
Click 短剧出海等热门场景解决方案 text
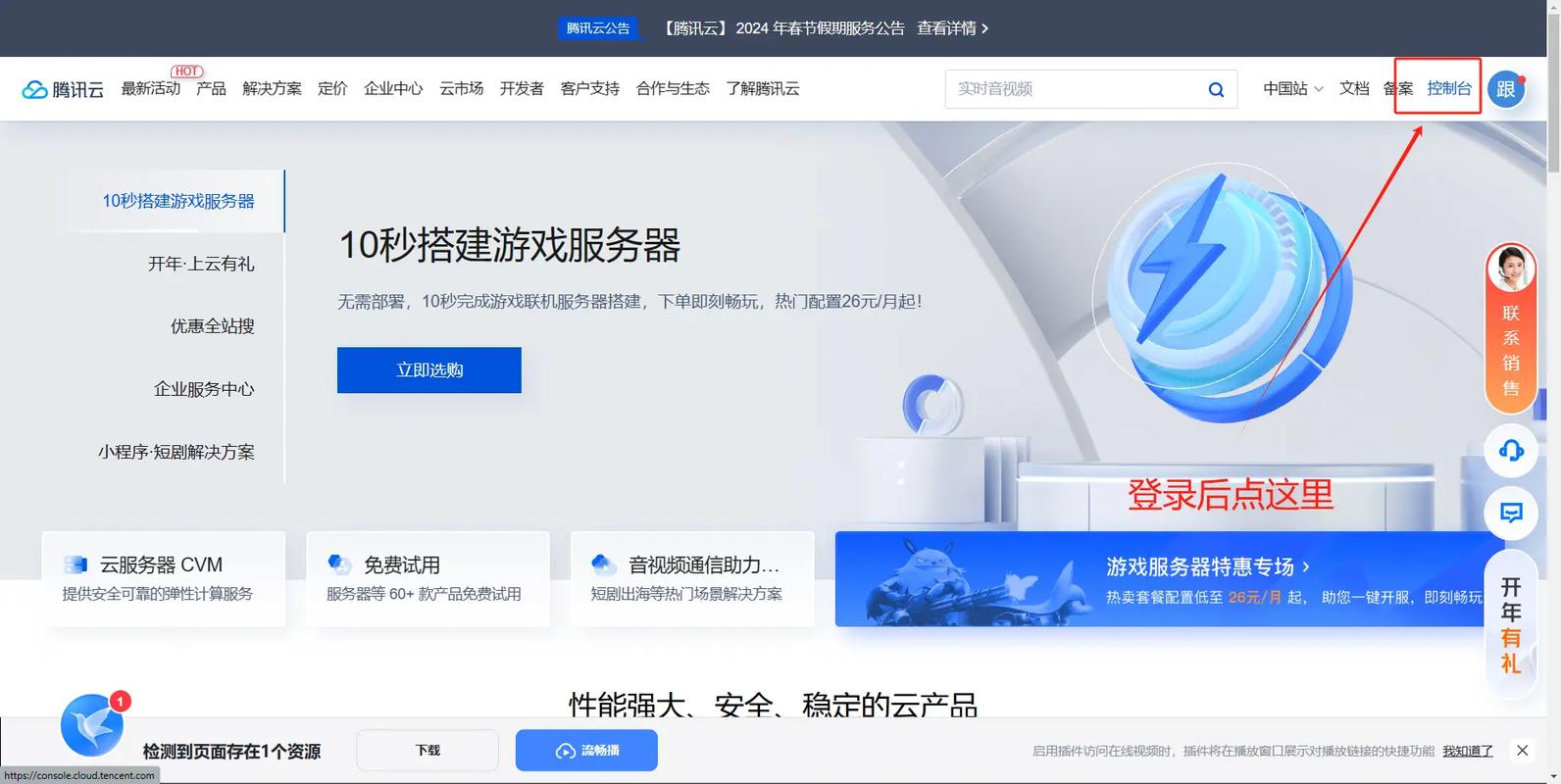point(686,594)
